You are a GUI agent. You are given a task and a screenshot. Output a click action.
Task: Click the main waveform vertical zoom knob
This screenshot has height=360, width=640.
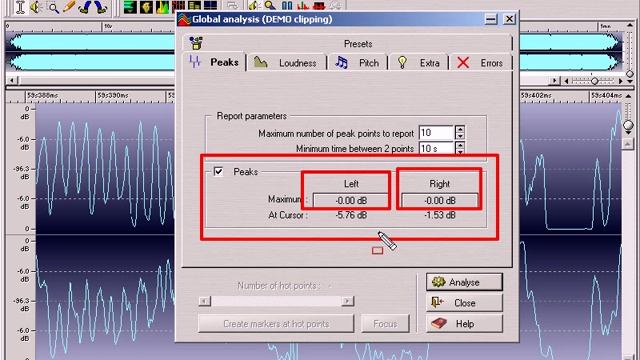point(628,125)
